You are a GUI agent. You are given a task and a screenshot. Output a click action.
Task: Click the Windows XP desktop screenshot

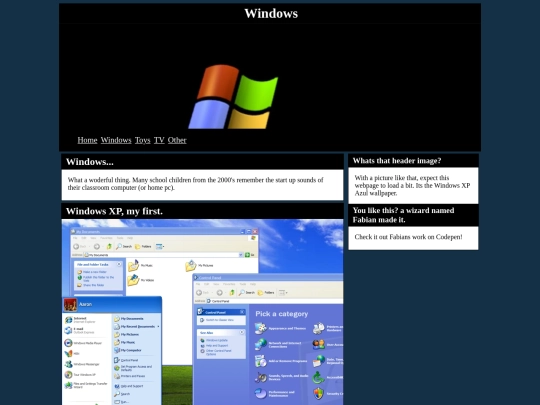click(x=202, y=312)
